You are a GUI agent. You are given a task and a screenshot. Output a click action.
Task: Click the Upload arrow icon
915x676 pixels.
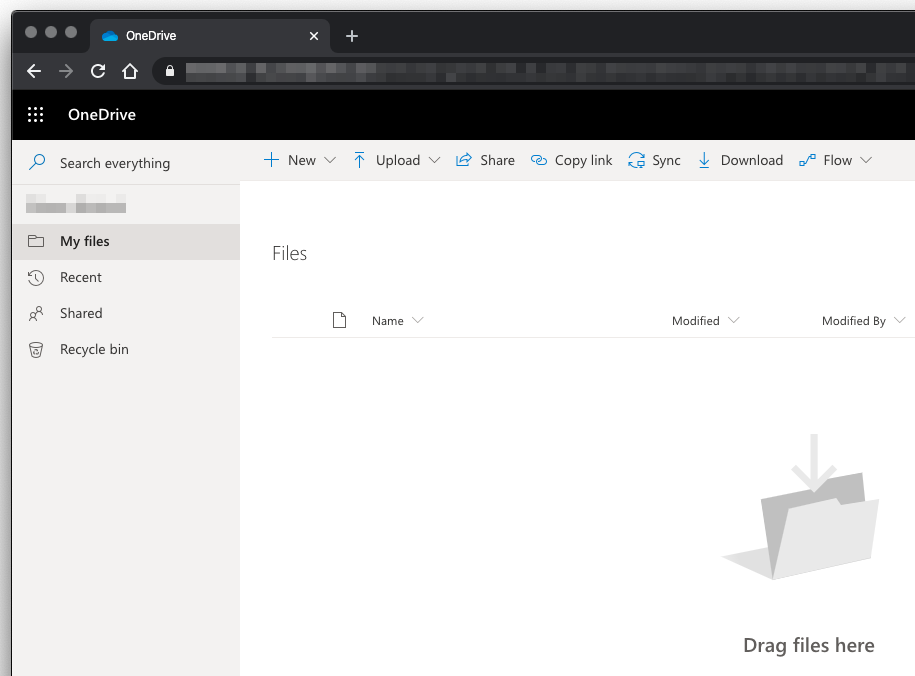(x=359, y=160)
